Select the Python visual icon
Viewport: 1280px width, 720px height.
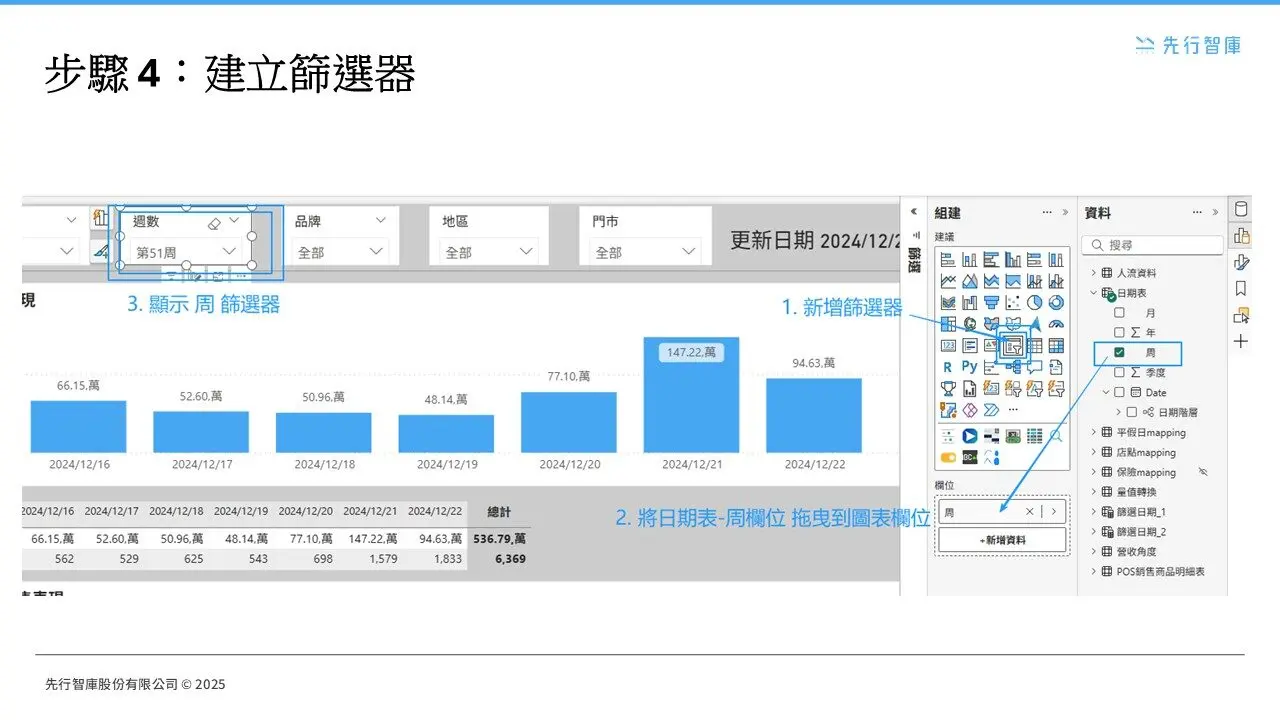click(x=967, y=367)
